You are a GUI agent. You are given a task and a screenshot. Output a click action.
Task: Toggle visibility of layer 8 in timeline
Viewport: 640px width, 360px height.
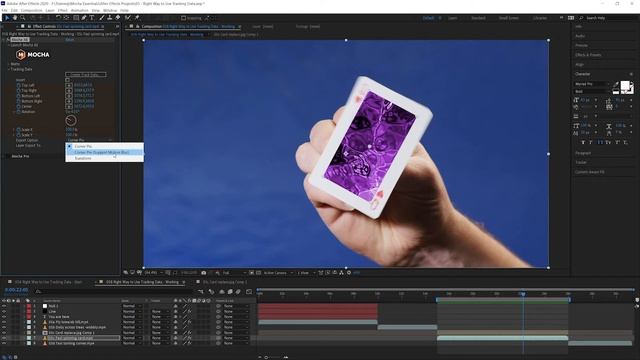coord(4,343)
